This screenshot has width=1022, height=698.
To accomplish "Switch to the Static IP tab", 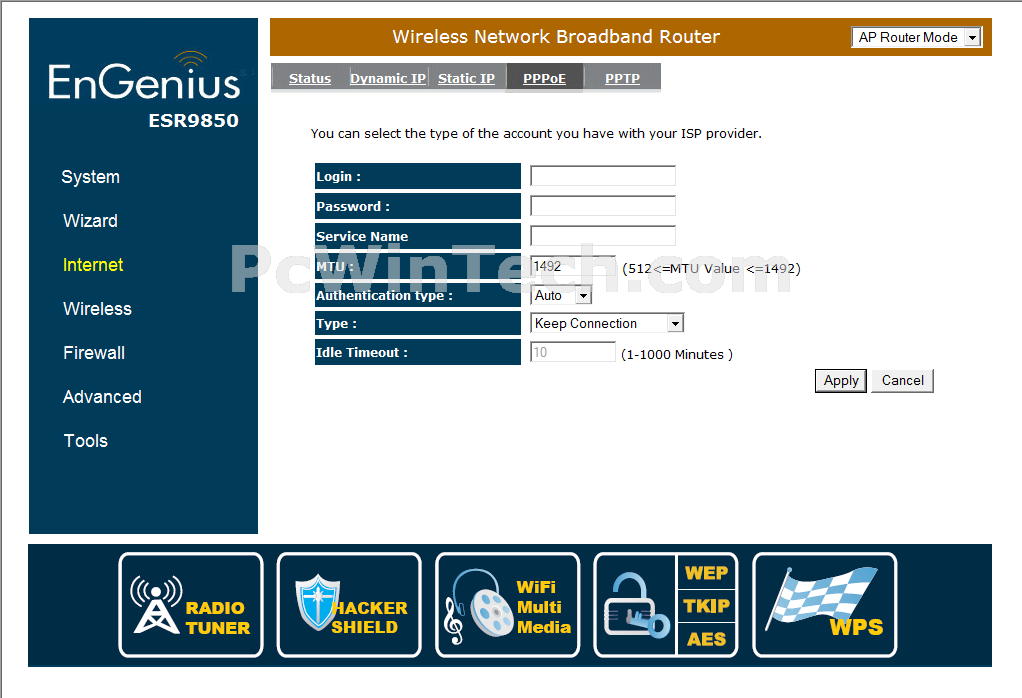I will pos(467,78).
